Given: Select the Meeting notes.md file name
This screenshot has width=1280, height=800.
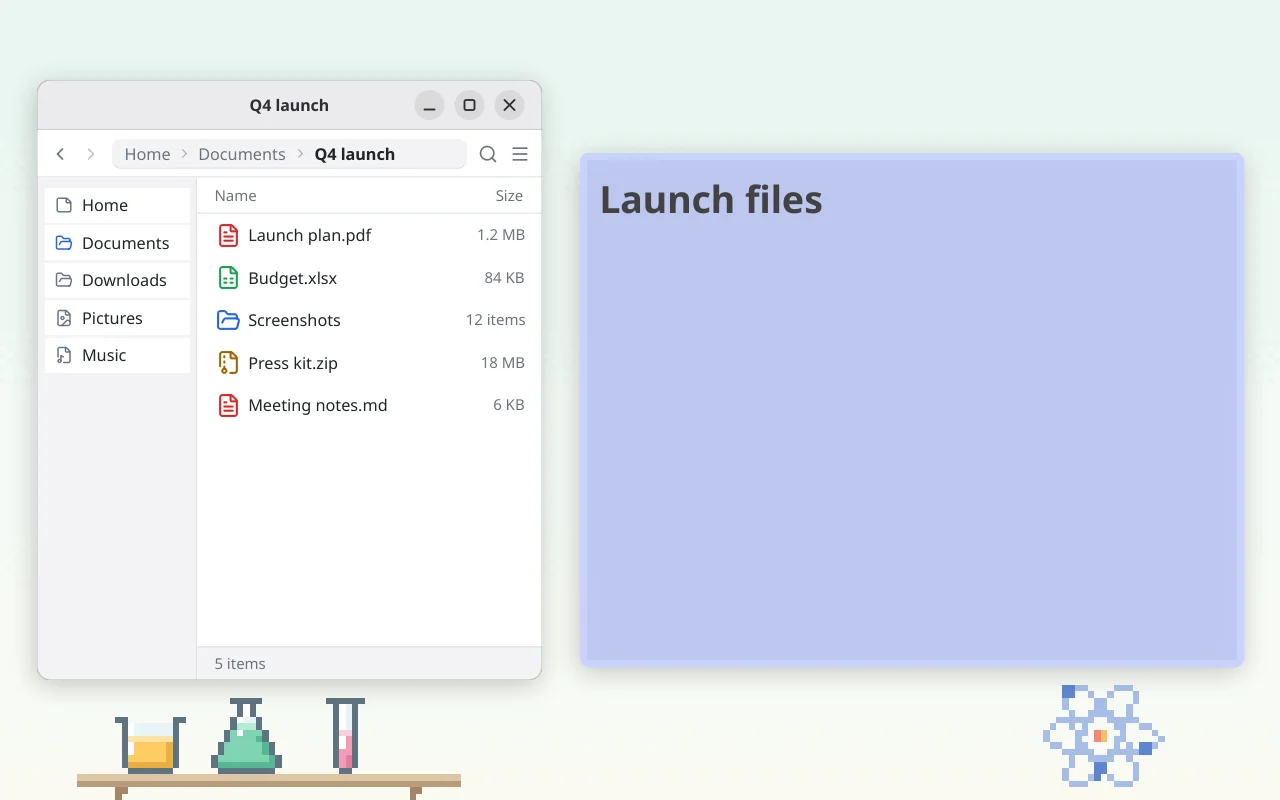Looking at the screenshot, I should (x=318, y=405).
